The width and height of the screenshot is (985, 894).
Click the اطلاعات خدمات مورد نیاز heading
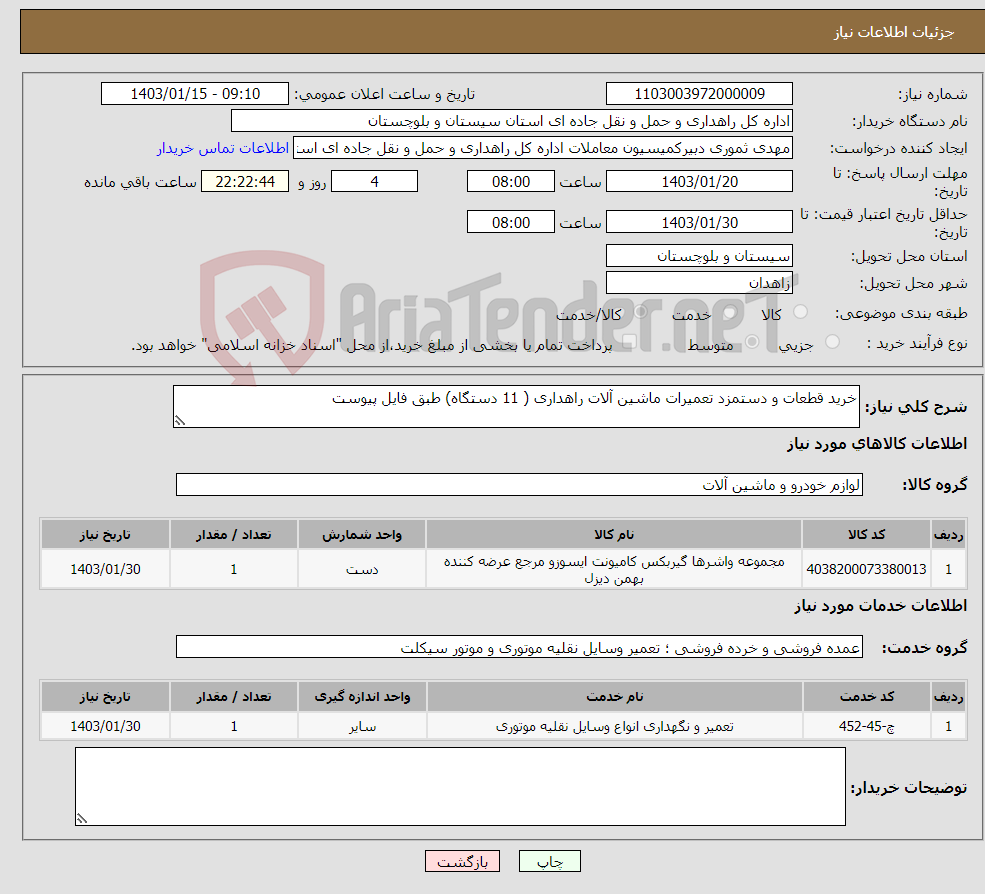(881, 606)
